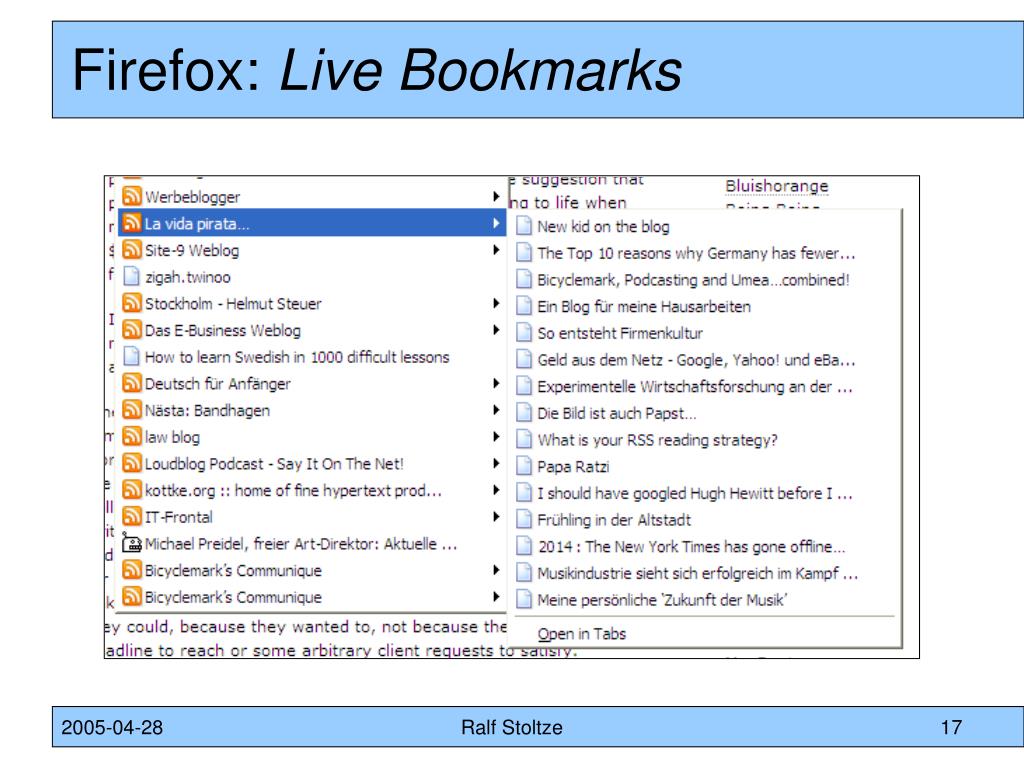Click page icon for Ein Blog für meine Hausarbeiten
The height and width of the screenshot is (768, 1024).
click(x=524, y=306)
